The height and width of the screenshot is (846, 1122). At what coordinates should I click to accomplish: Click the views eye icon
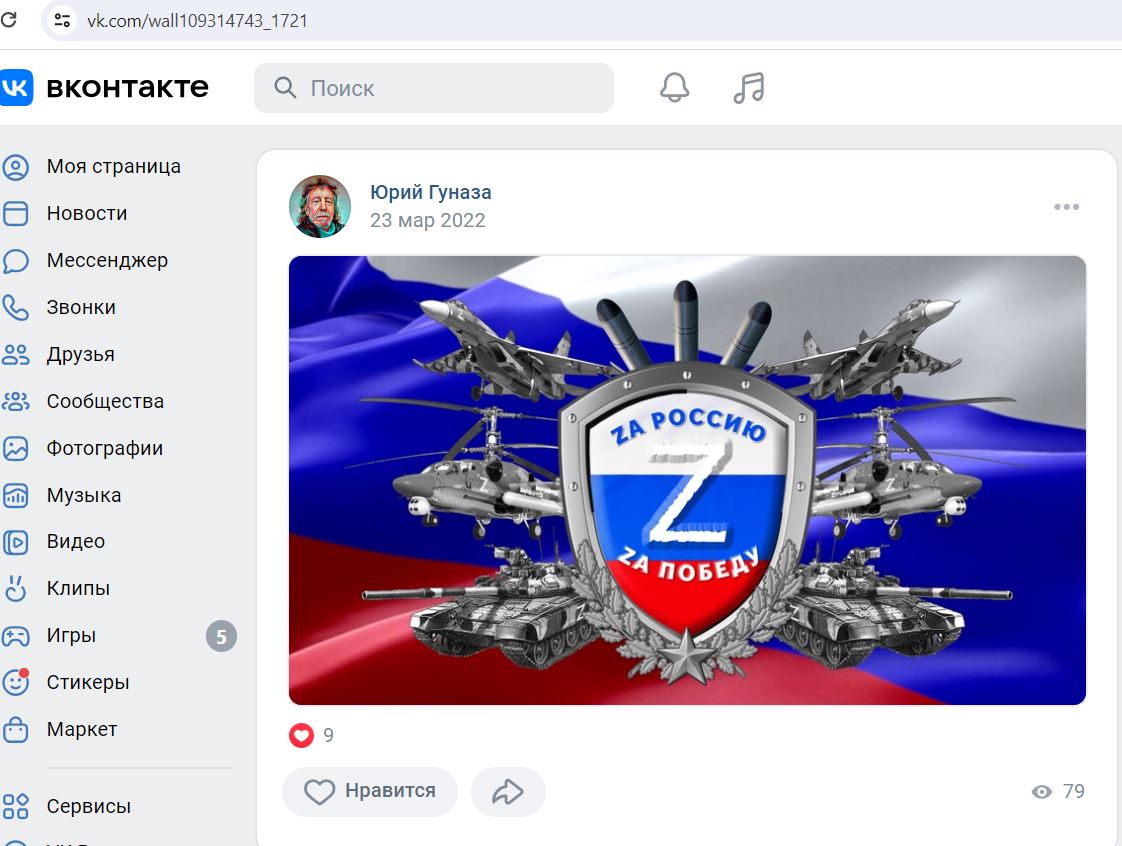(1042, 792)
